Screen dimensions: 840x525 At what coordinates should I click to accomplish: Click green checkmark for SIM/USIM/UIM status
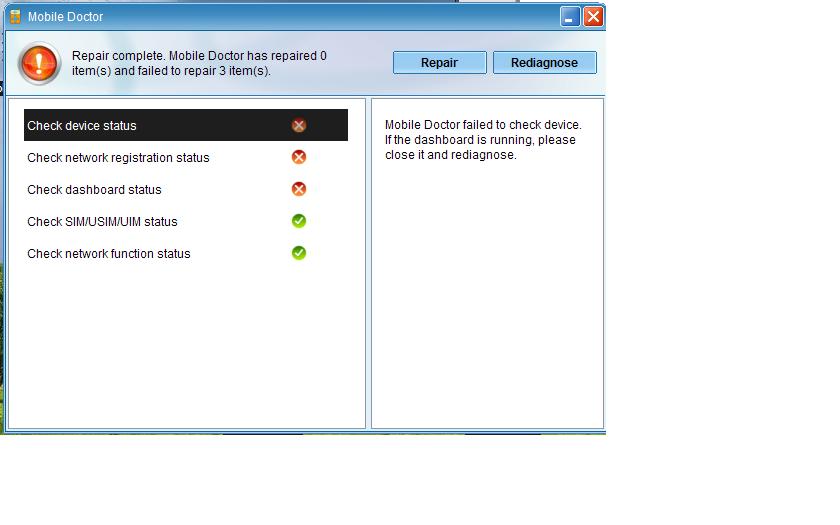[x=299, y=221]
